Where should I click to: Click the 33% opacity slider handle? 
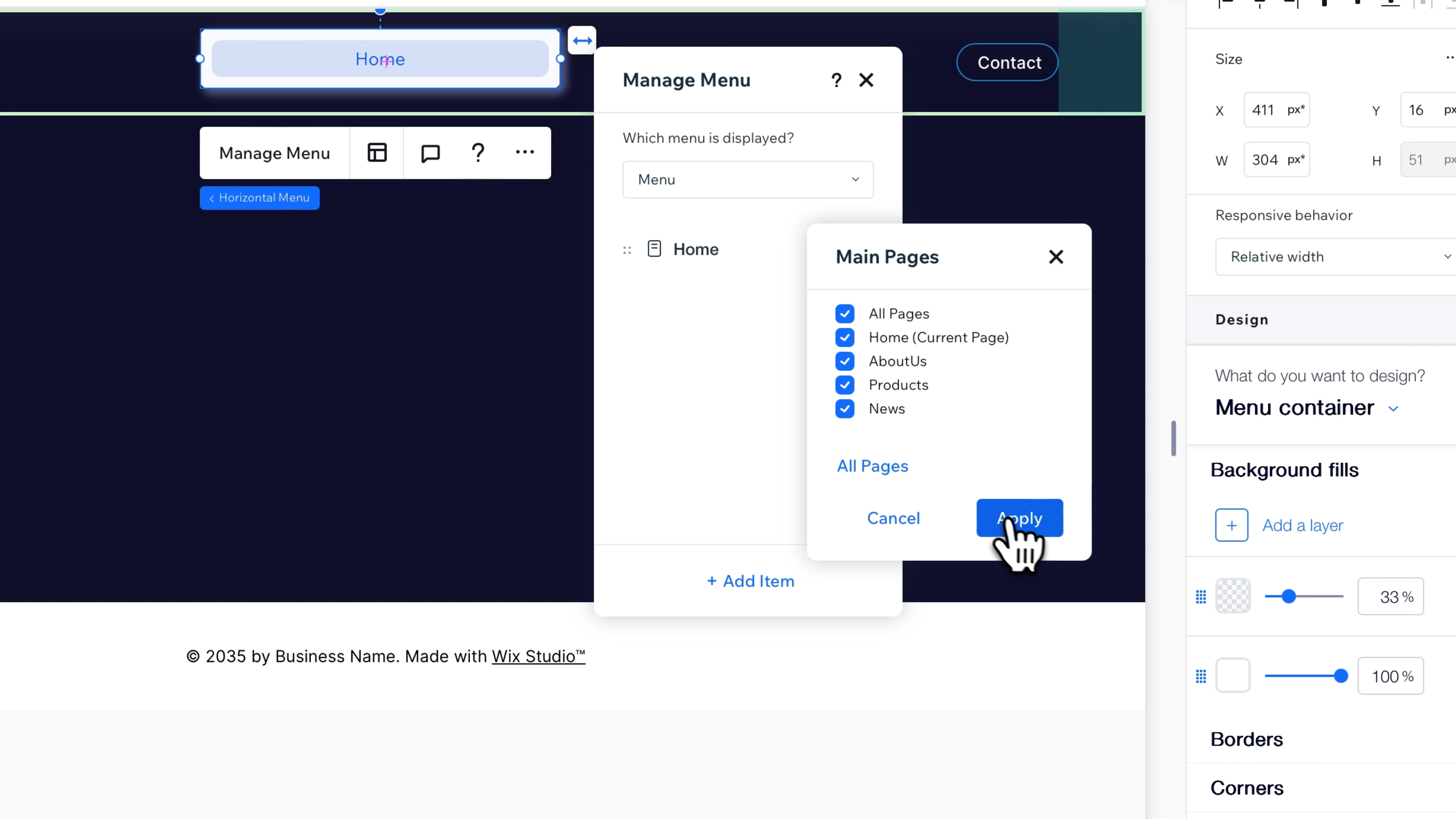[1288, 596]
